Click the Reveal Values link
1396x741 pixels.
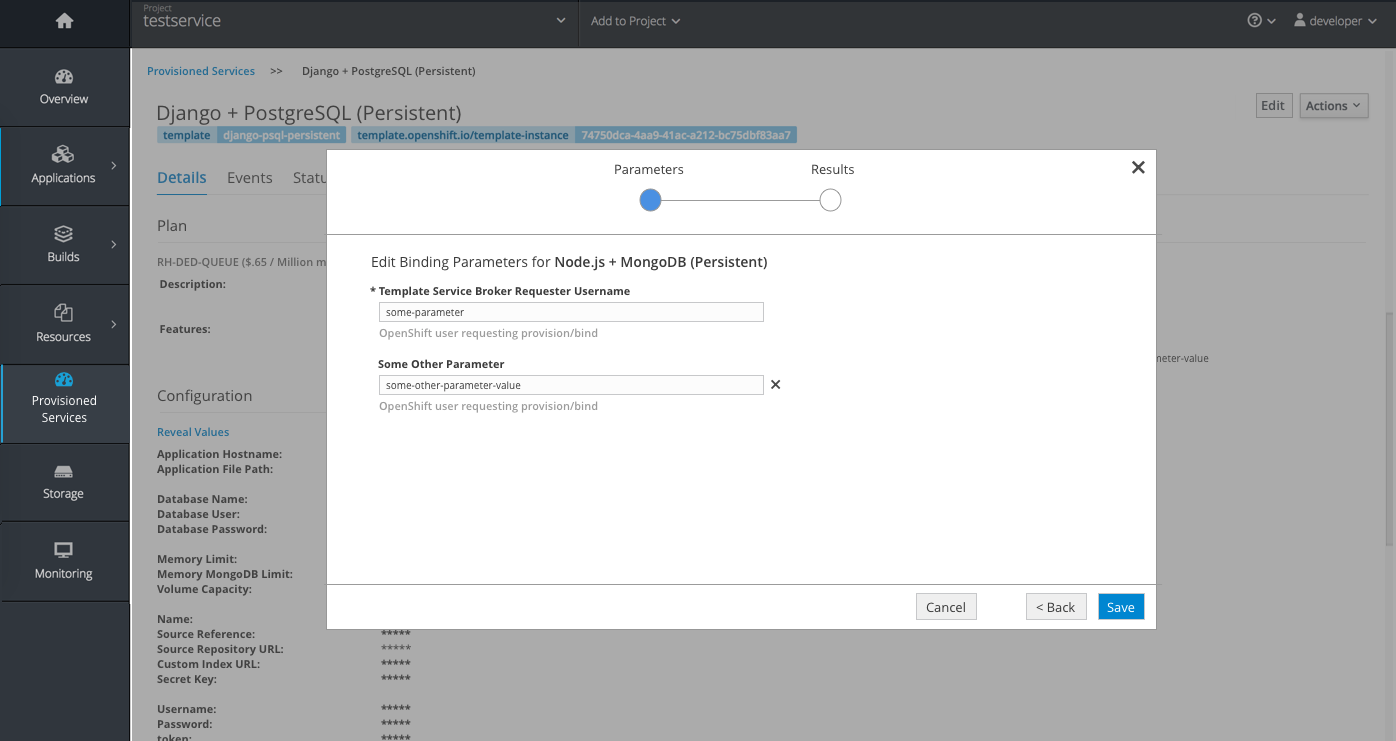point(193,432)
